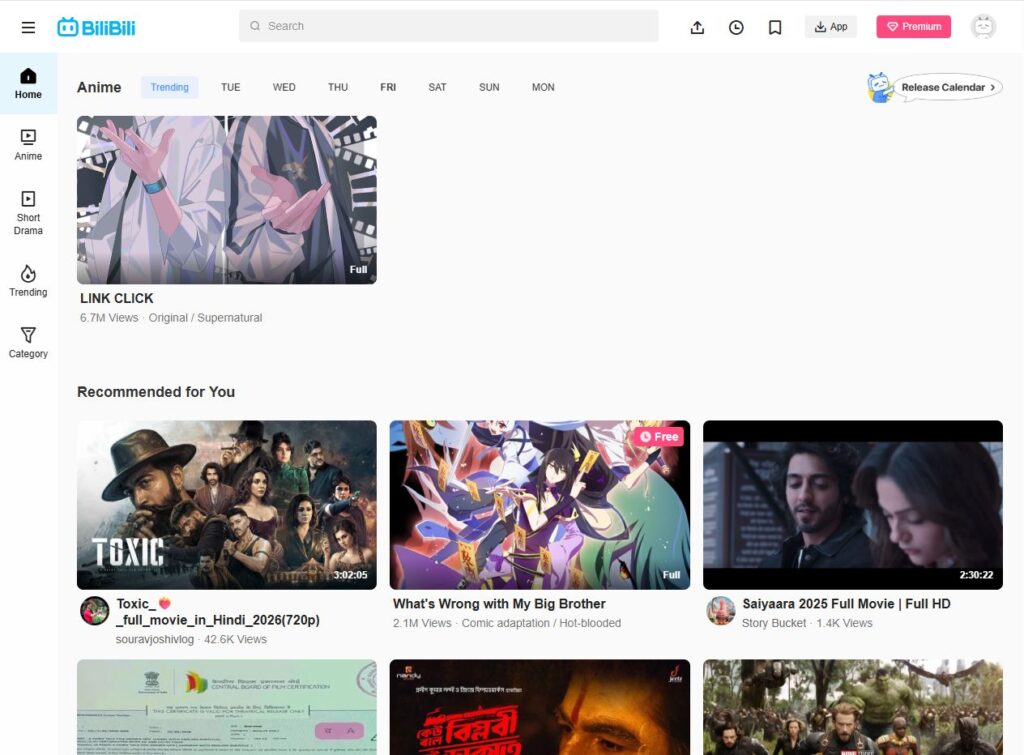Open Short Drama in sidebar
This screenshot has width=1024, height=755.
click(28, 213)
